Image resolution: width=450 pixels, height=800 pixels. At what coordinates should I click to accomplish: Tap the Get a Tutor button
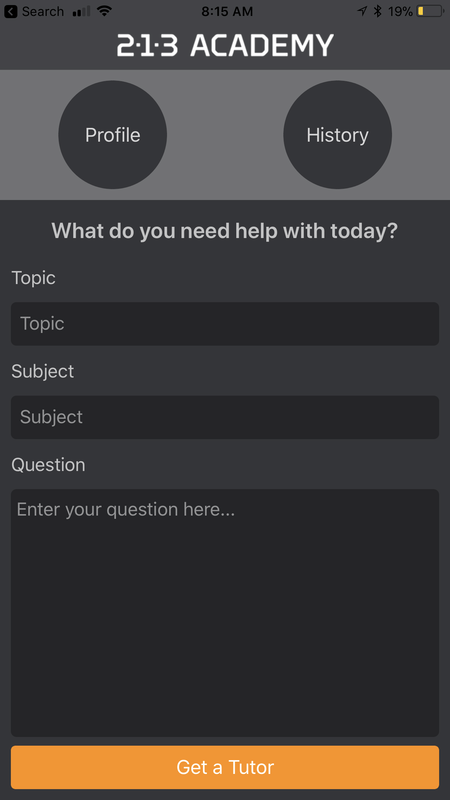click(225, 767)
